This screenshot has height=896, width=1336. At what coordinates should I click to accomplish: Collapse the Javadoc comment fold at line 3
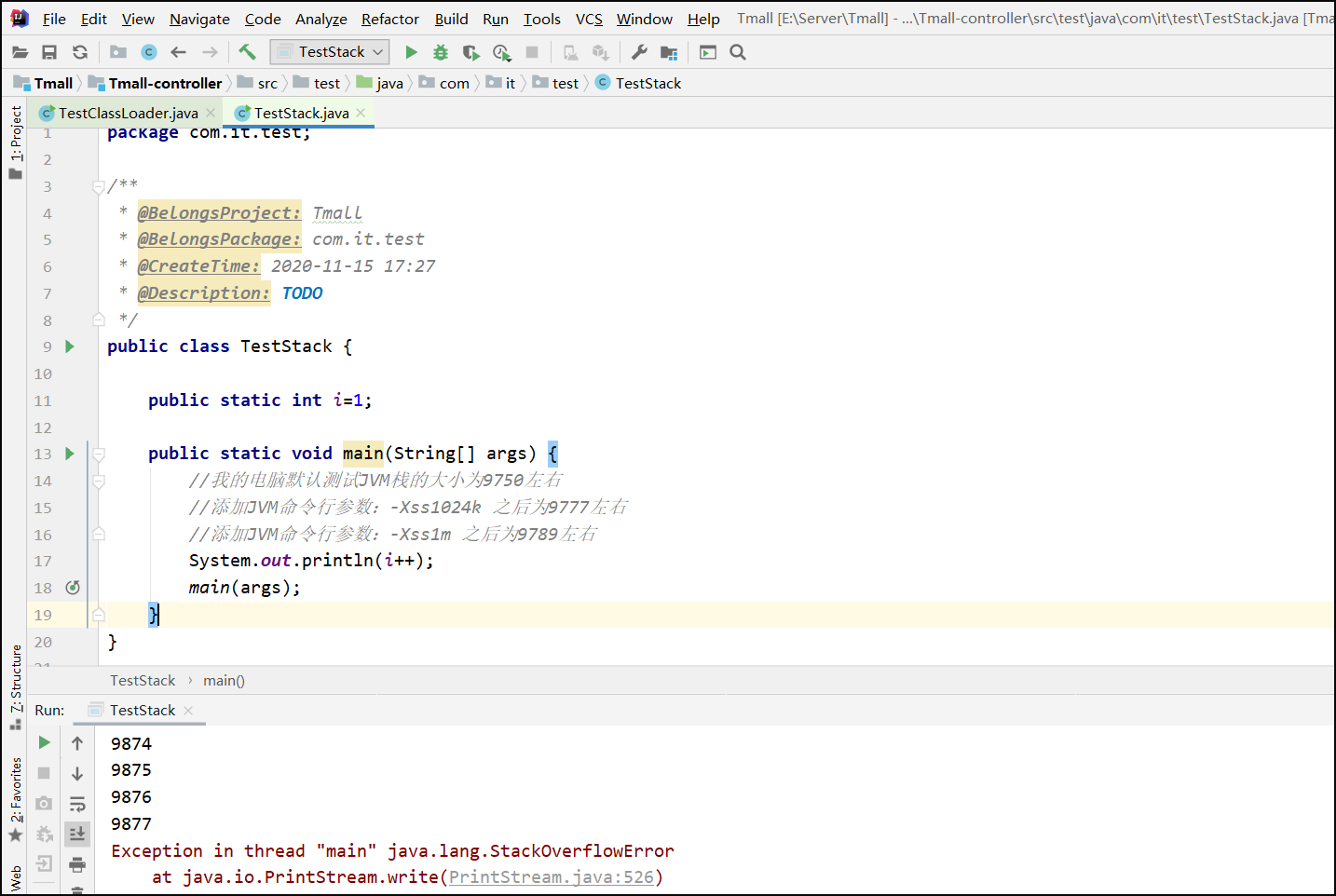(99, 187)
